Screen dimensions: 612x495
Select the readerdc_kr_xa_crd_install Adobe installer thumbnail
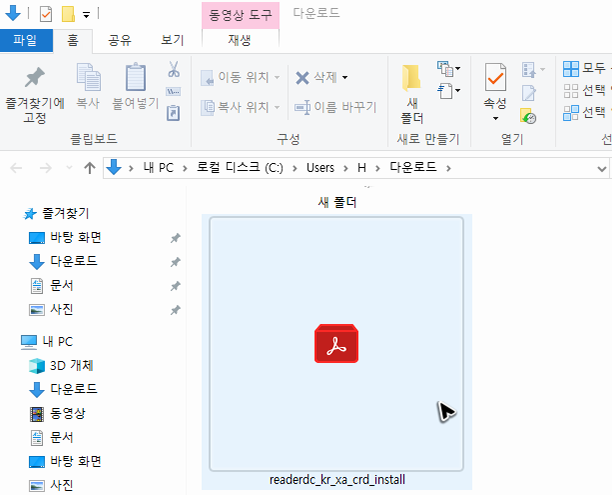pos(336,344)
